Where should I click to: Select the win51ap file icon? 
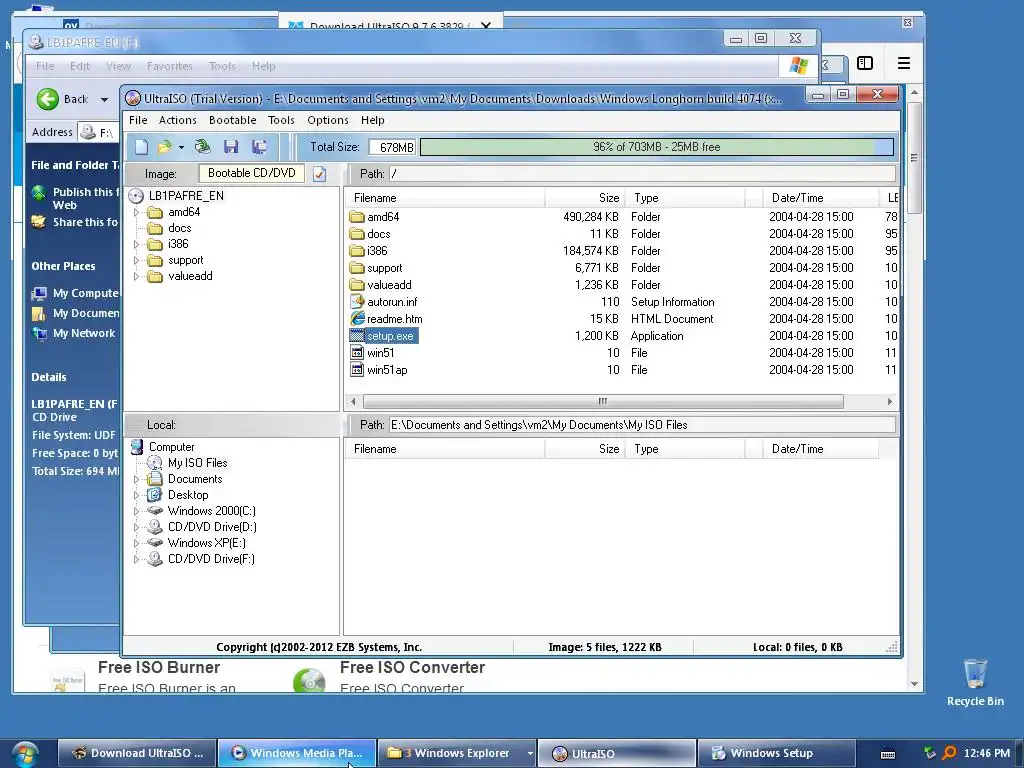pyautogui.click(x=357, y=370)
